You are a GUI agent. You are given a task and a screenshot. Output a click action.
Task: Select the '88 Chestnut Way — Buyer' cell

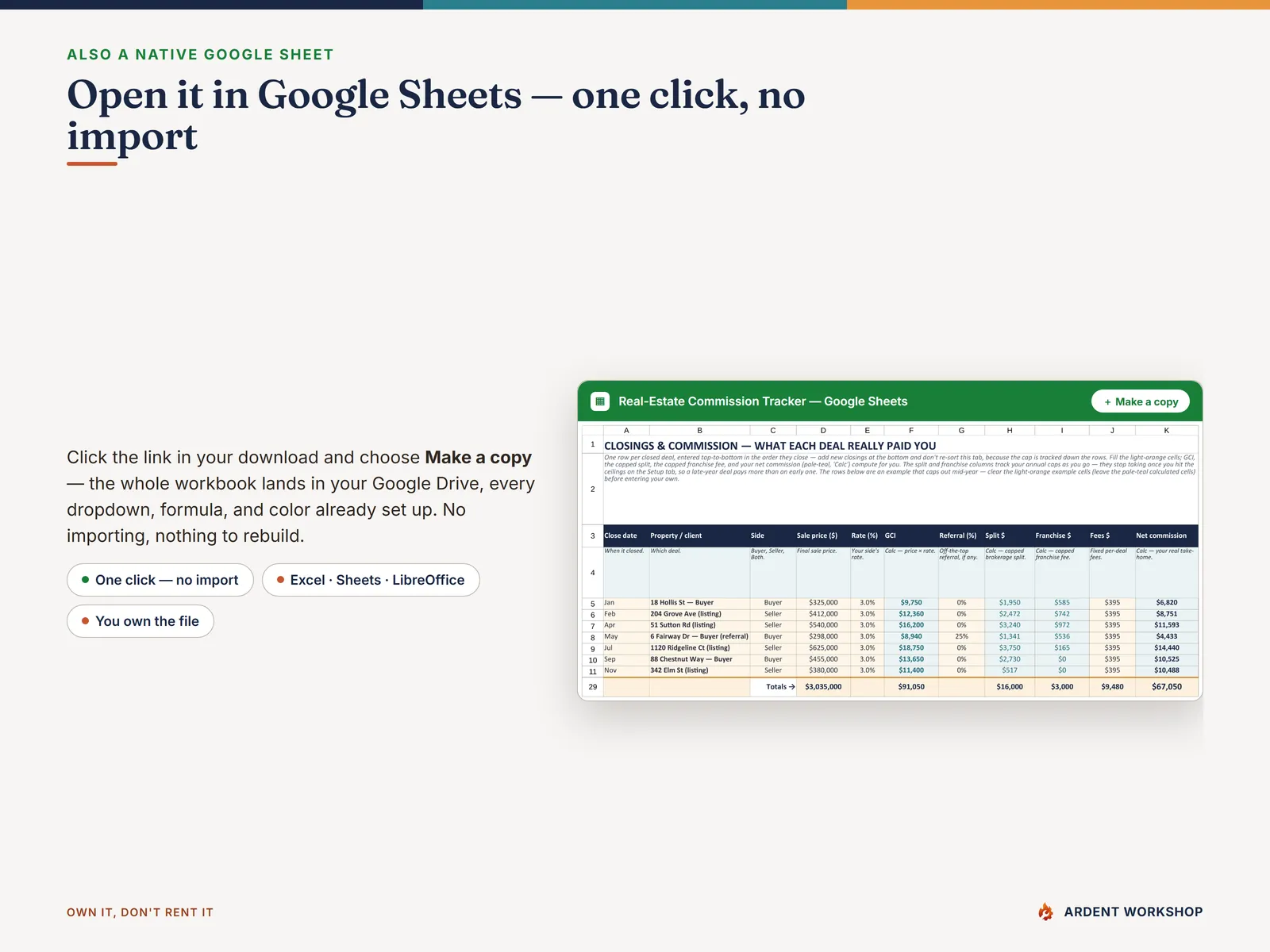point(699,659)
